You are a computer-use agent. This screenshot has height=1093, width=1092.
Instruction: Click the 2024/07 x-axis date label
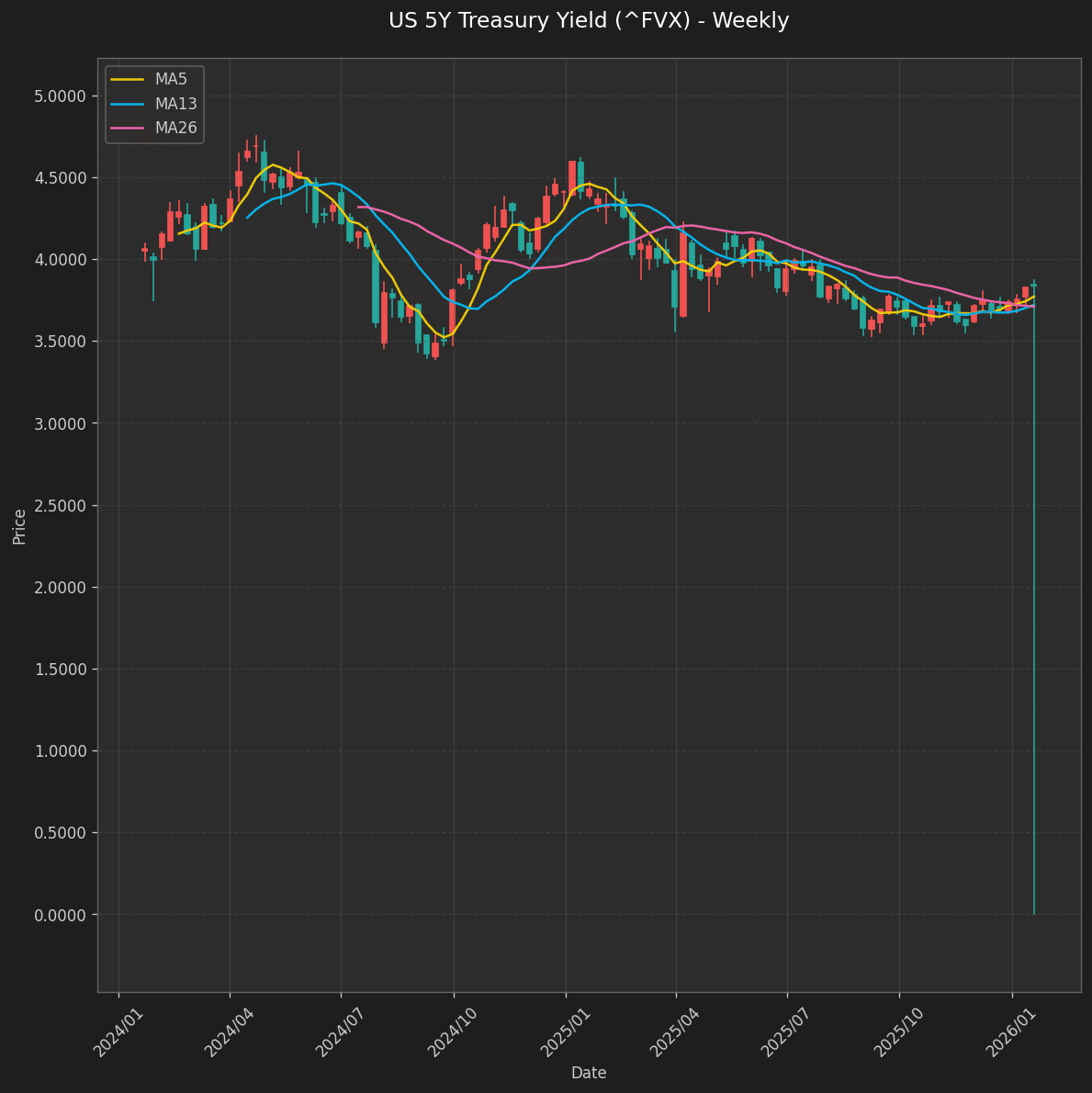341,1031
